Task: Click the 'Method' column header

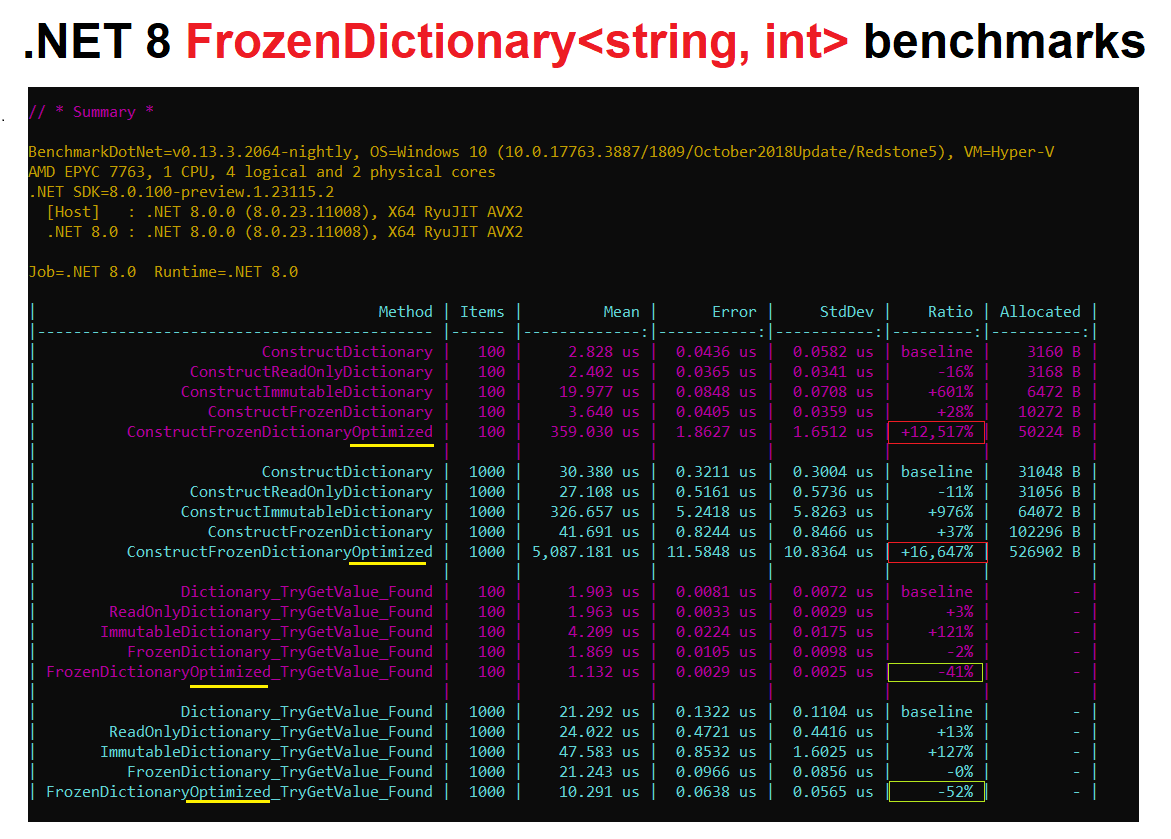Action: coord(406,312)
